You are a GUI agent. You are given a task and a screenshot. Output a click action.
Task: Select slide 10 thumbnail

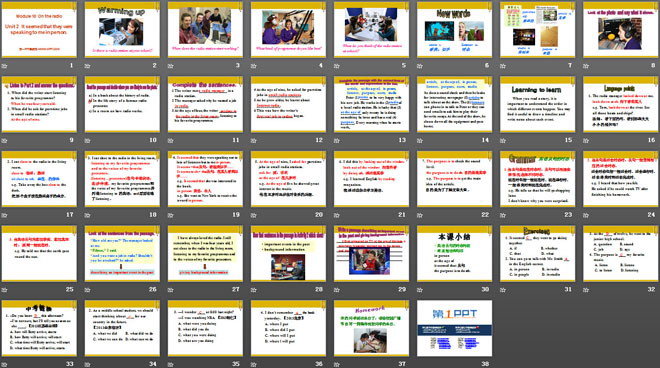click(x=122, y=104)
